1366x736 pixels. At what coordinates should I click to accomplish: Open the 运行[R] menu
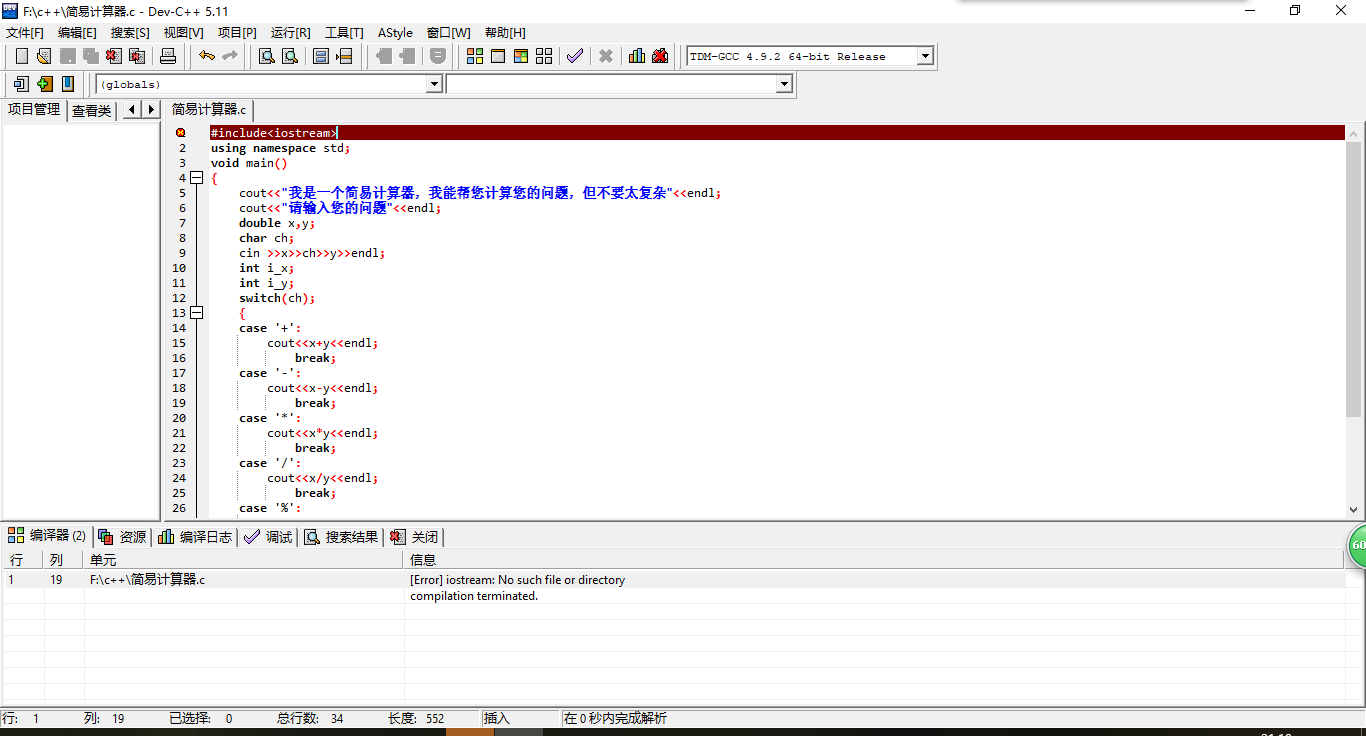click(x=290, y=33)
